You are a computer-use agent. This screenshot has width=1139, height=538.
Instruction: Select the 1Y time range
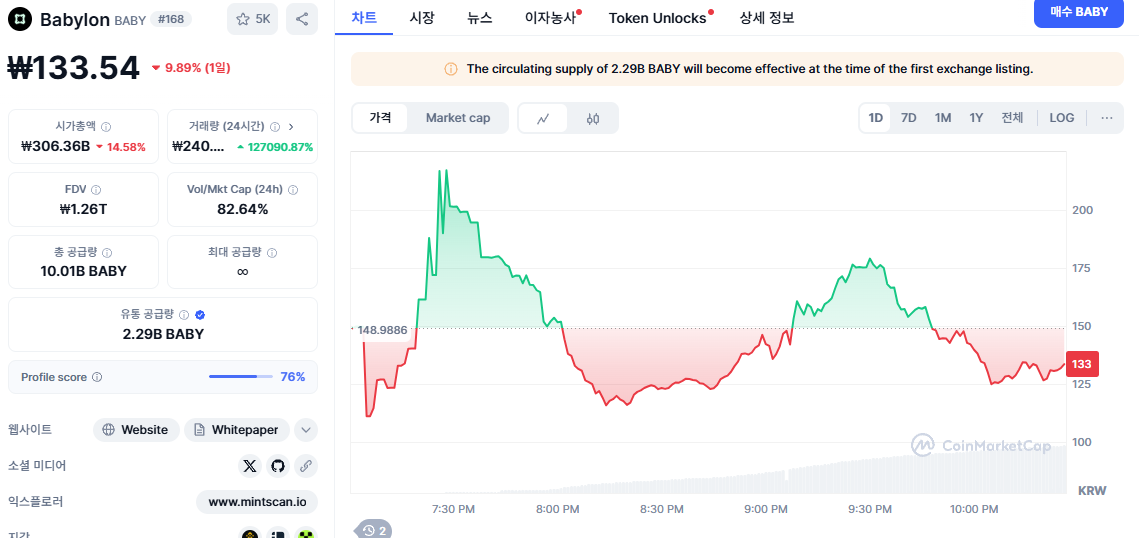976,118
